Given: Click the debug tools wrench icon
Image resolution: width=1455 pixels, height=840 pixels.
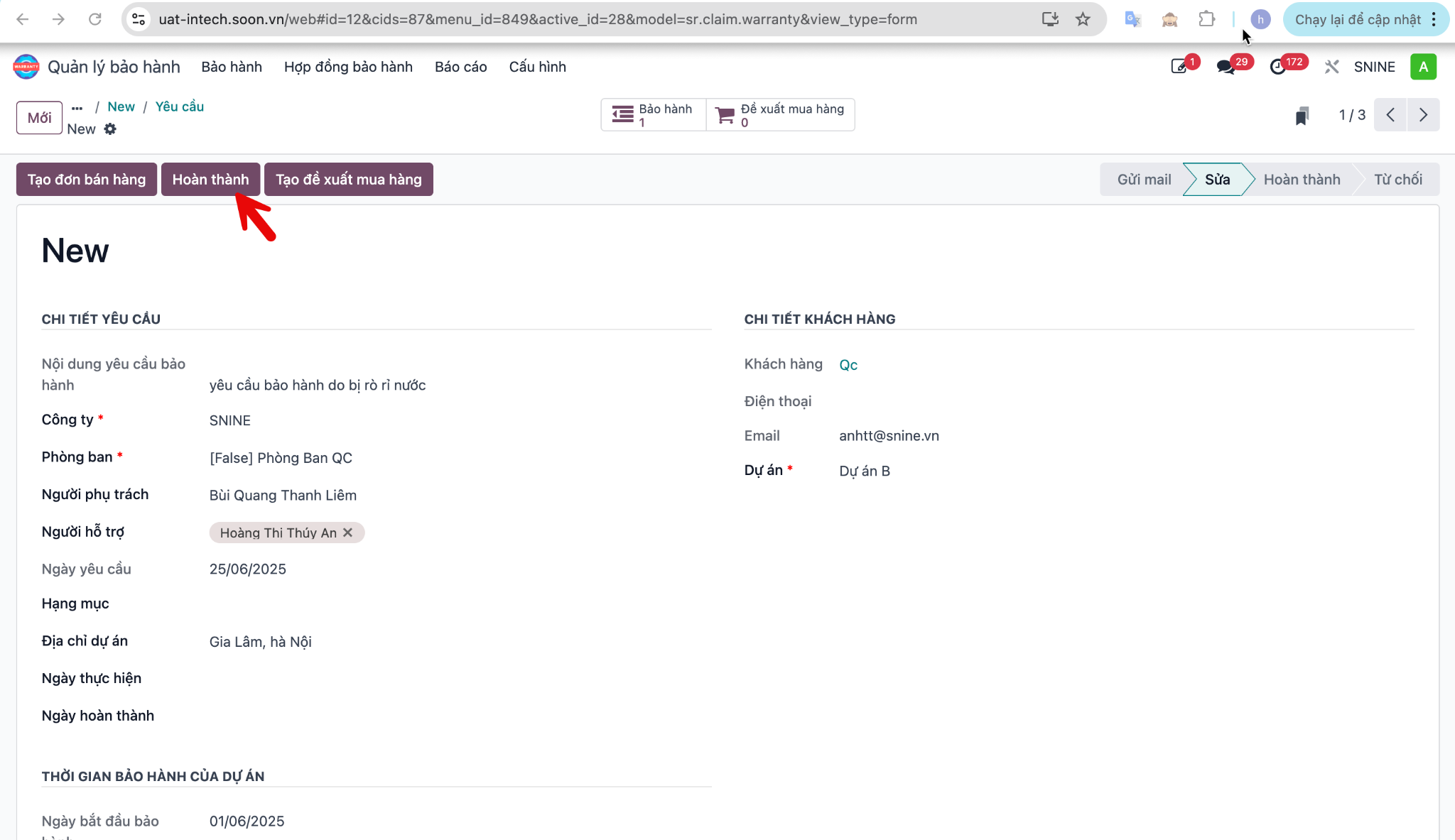Looking at the screenshot, I should 1331,67.
